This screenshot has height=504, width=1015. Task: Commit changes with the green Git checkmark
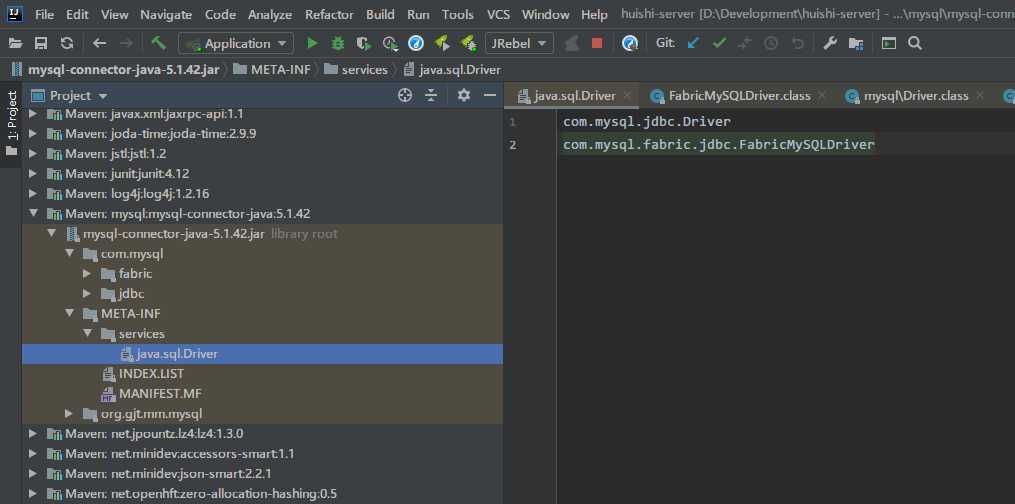click(719, 43)
